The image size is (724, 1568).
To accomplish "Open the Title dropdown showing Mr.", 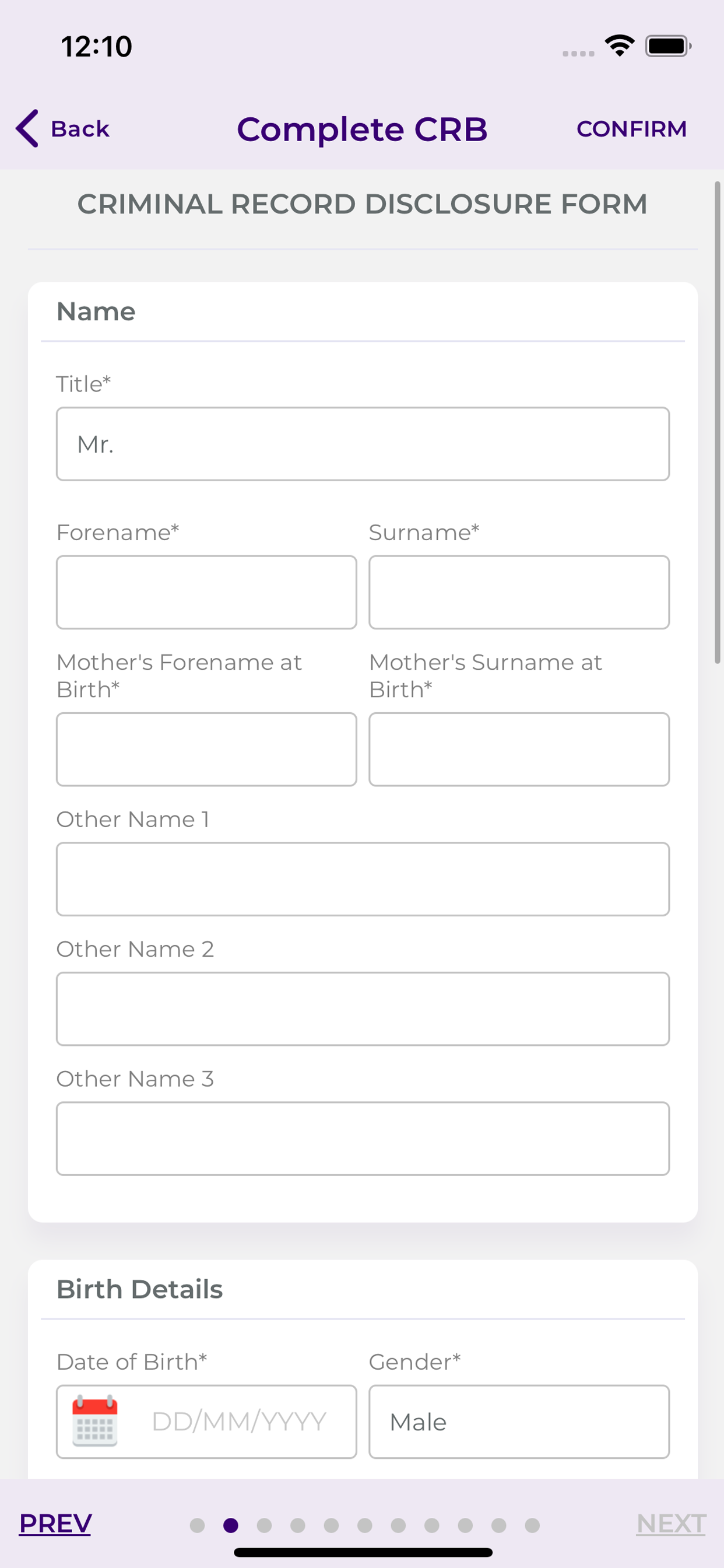I will [x=363, y=444].
